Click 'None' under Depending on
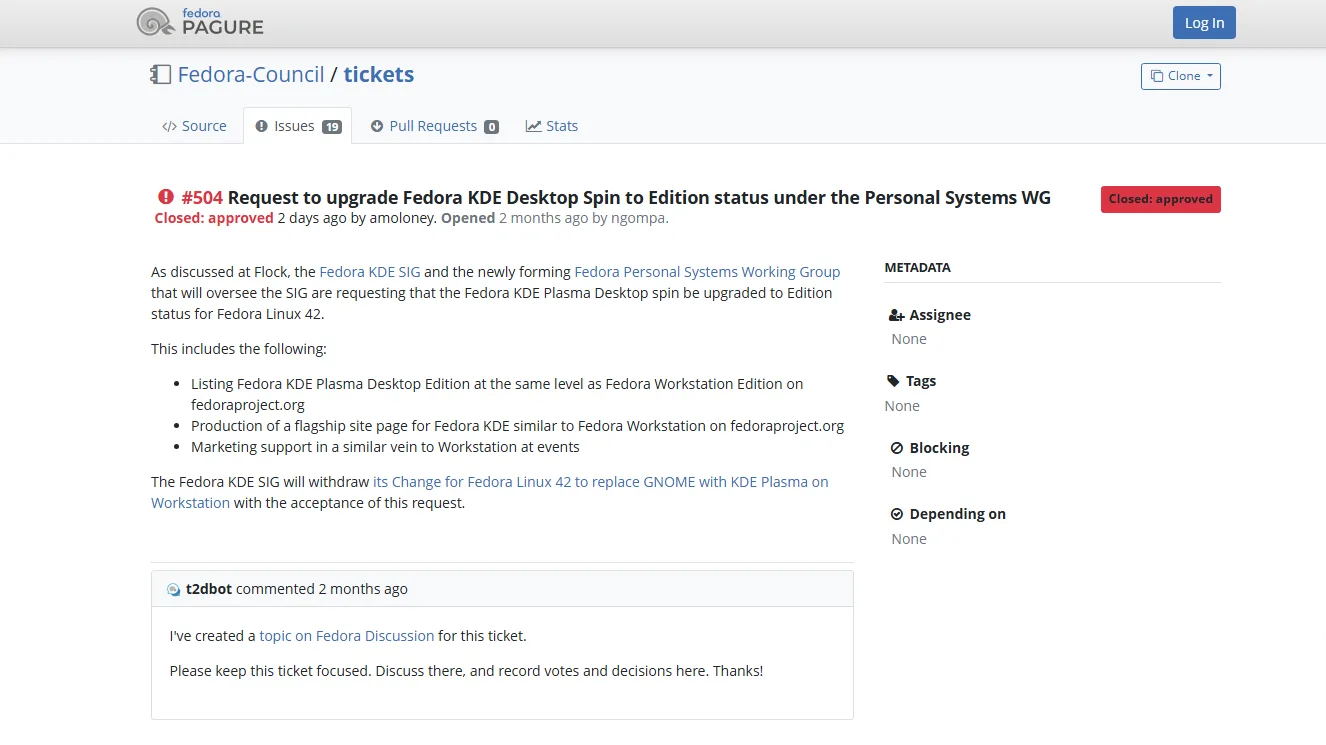The image size is (1326, 745). tap(909, 539)
